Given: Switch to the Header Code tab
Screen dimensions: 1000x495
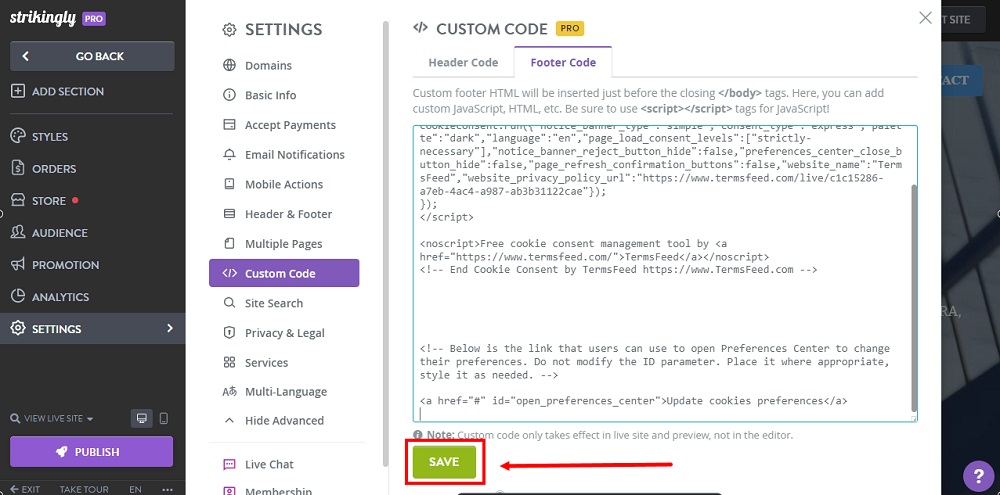Looking at the screenshot, I should (x=463, y=63).
